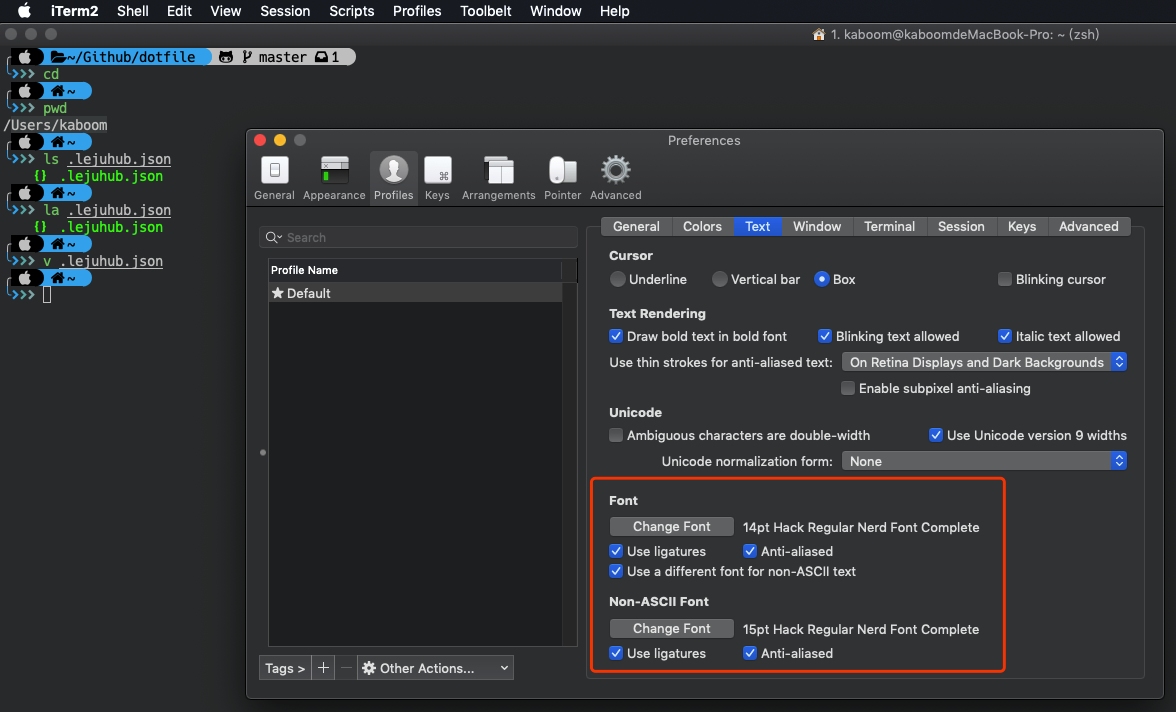Select Vertical bar cursor option

pyautogui.click(x=719, y=279)
